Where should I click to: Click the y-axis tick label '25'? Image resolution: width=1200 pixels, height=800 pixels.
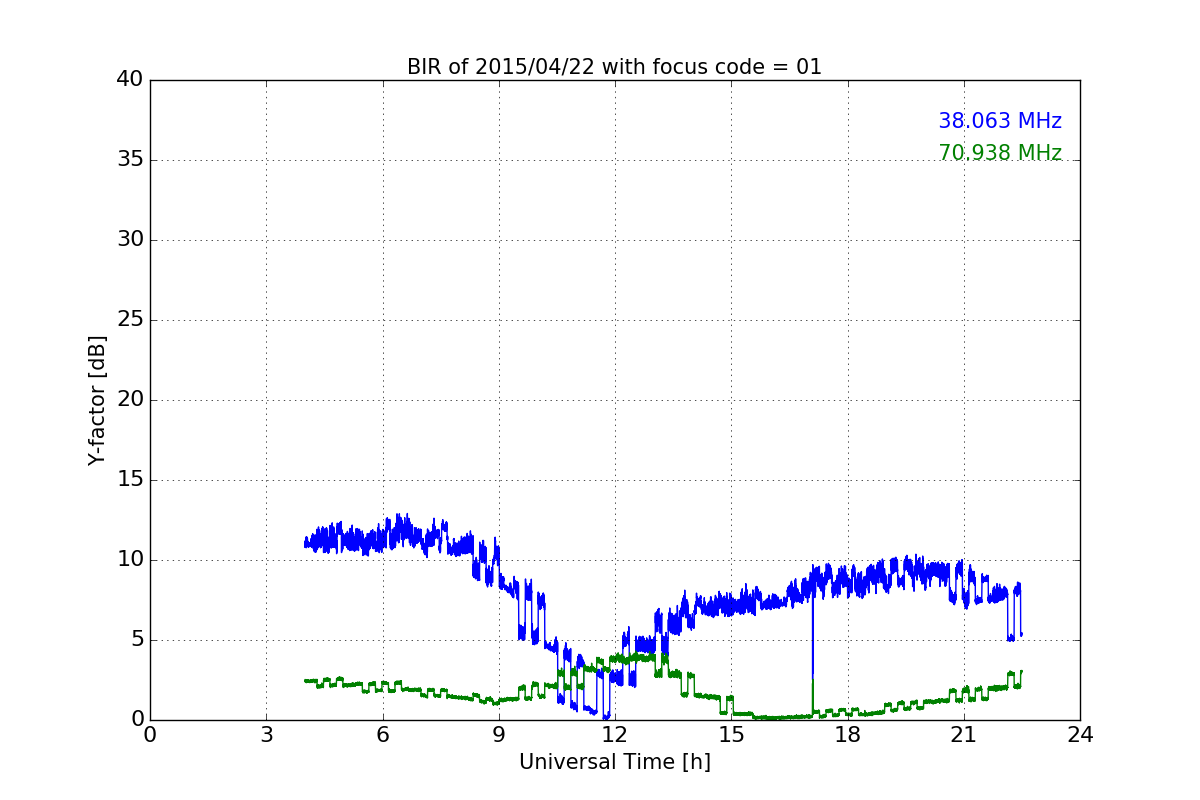tap(130, 320)
